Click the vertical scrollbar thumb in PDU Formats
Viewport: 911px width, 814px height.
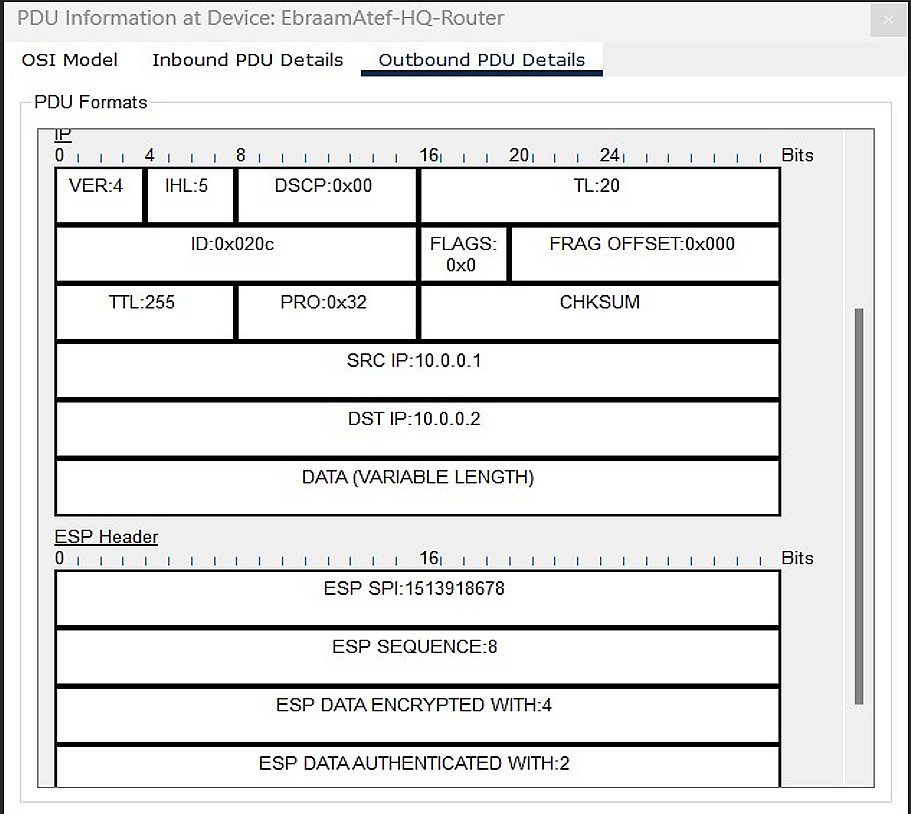[x=859, y=506]
